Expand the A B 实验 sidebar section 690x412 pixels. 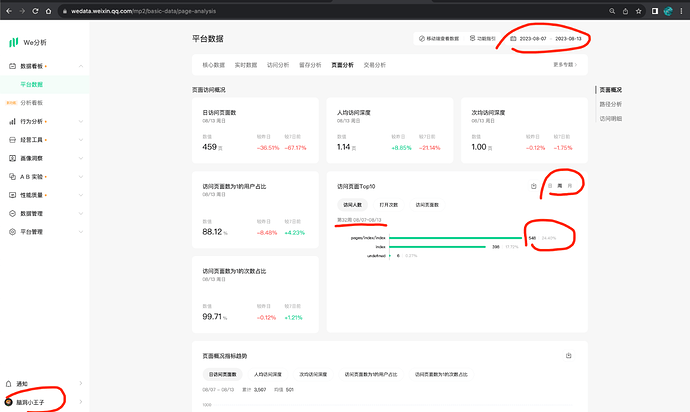(x=81, y=177)
